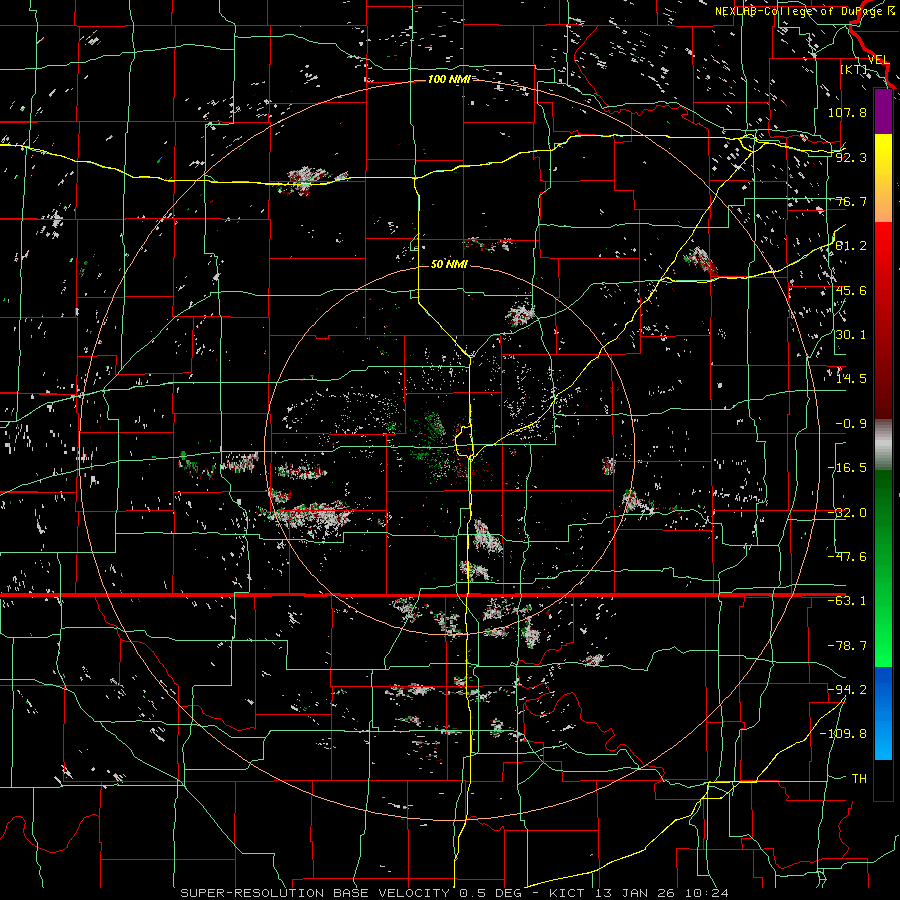Click the 92.3 legend value
Screen dimensions: 900x900
click(x=851, y=157)
